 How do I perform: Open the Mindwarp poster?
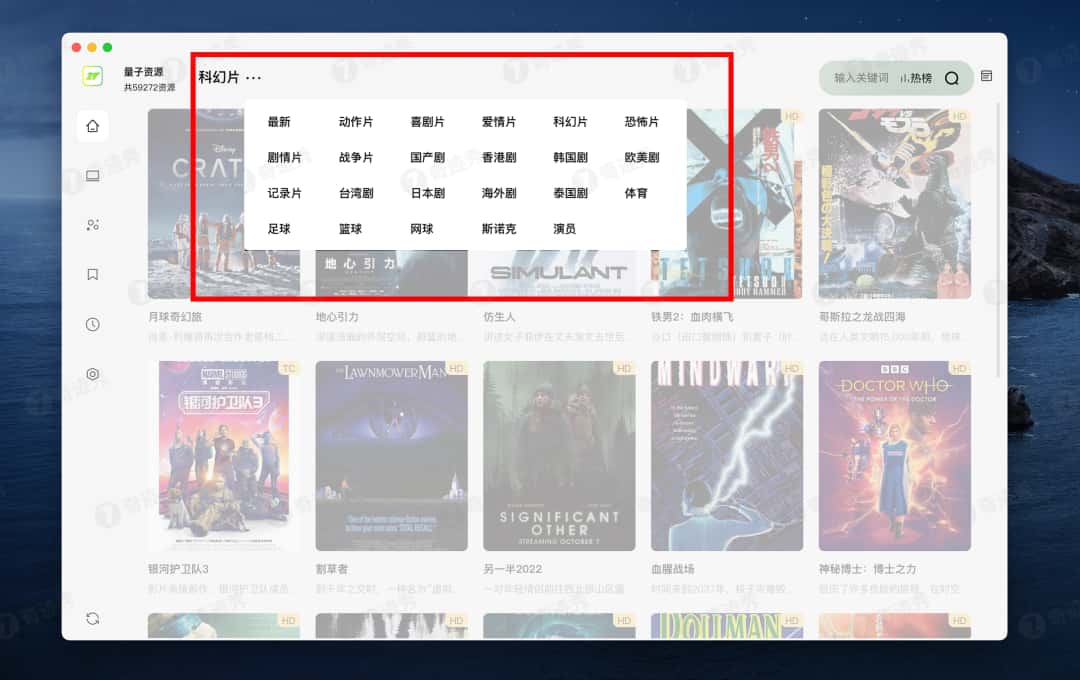pyautogui.click(x=727, y=455)
